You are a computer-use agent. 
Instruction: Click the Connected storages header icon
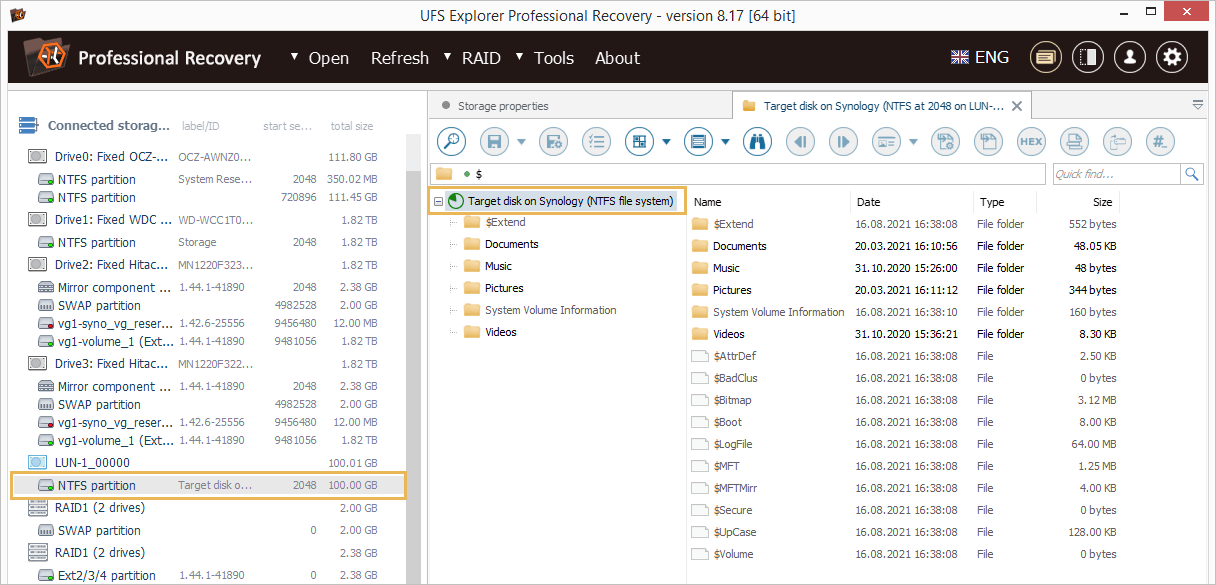[x=28, y=126]
